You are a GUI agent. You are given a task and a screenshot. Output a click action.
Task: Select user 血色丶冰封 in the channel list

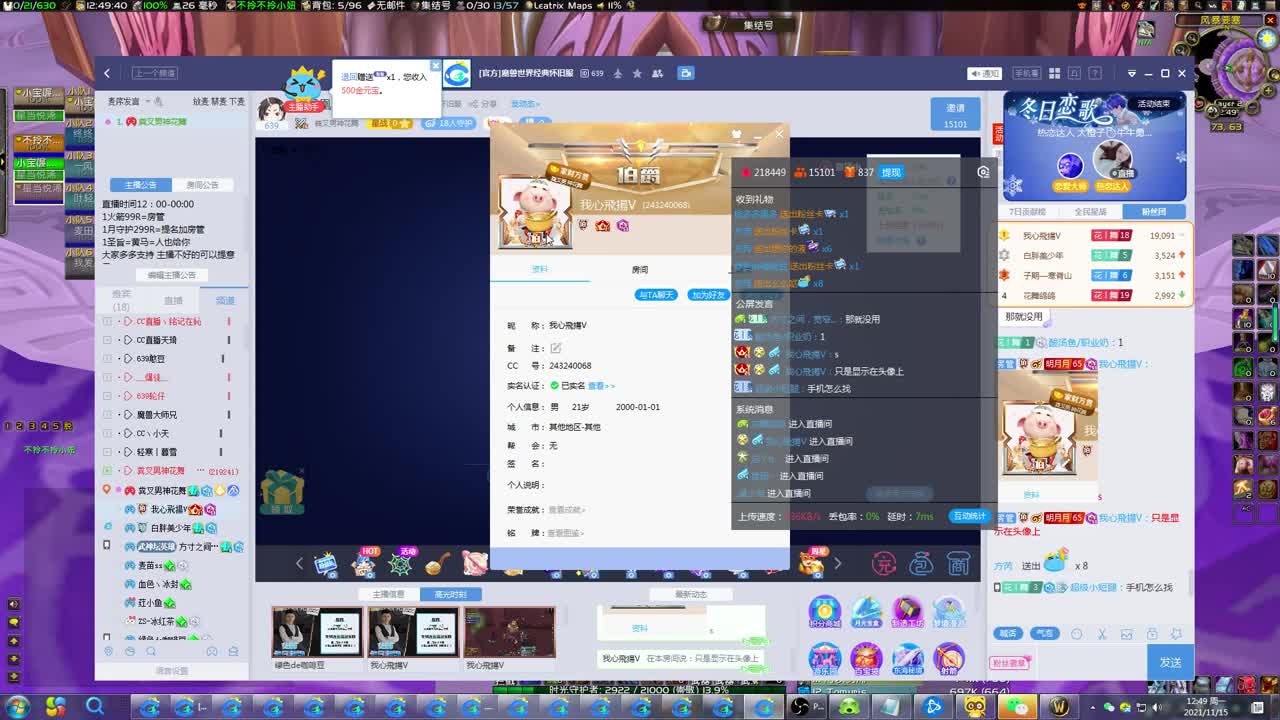(x=158, y=584)
